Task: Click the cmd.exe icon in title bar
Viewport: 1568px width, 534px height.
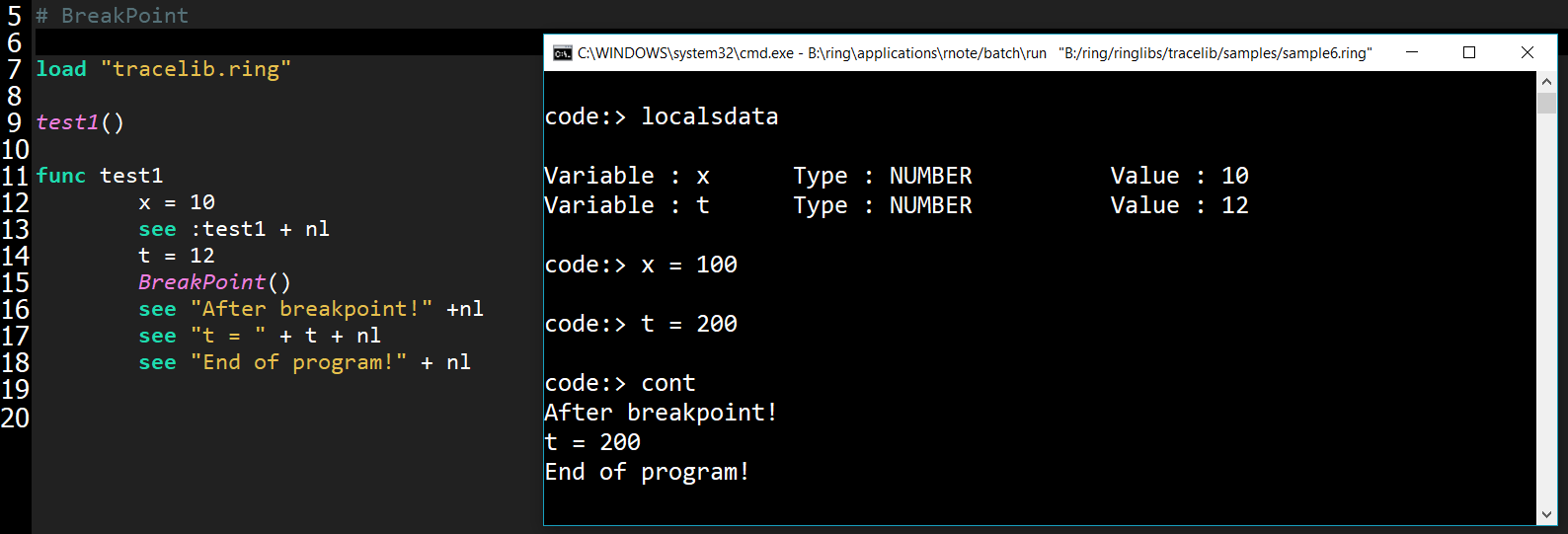Action: (562, 53)
